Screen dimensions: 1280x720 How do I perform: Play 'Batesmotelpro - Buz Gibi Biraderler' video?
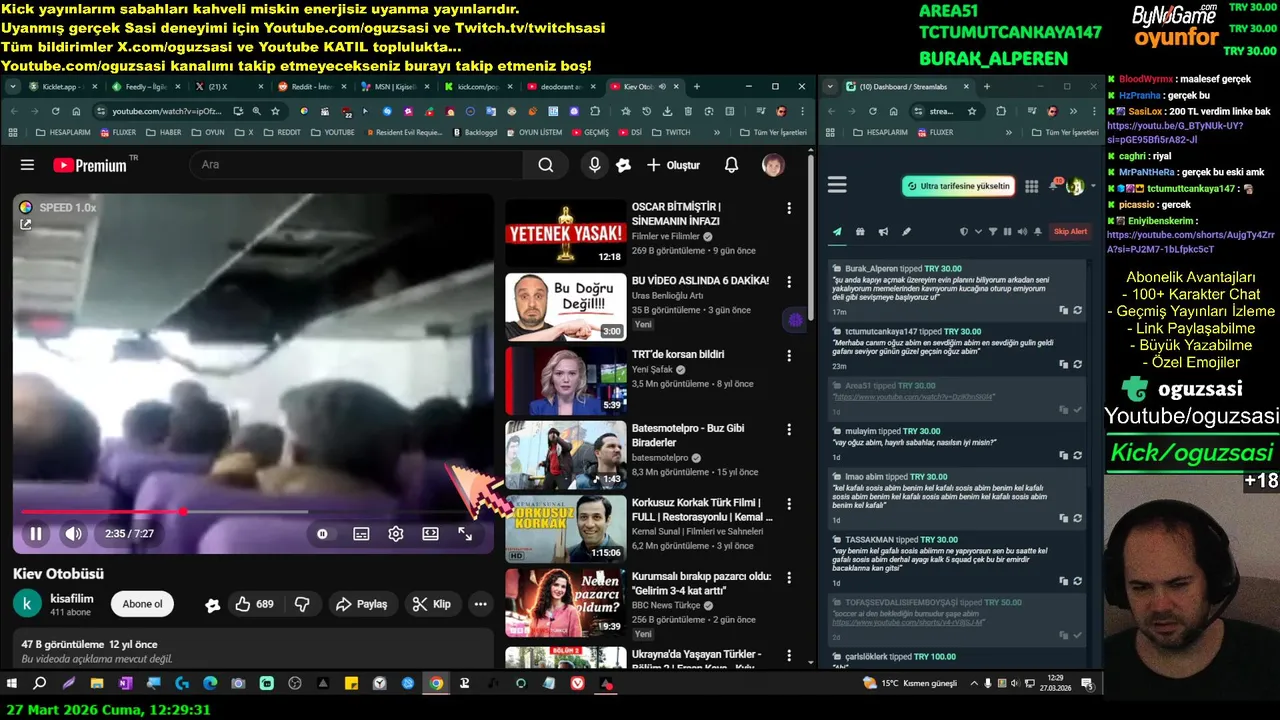click(x=565, y=455)
